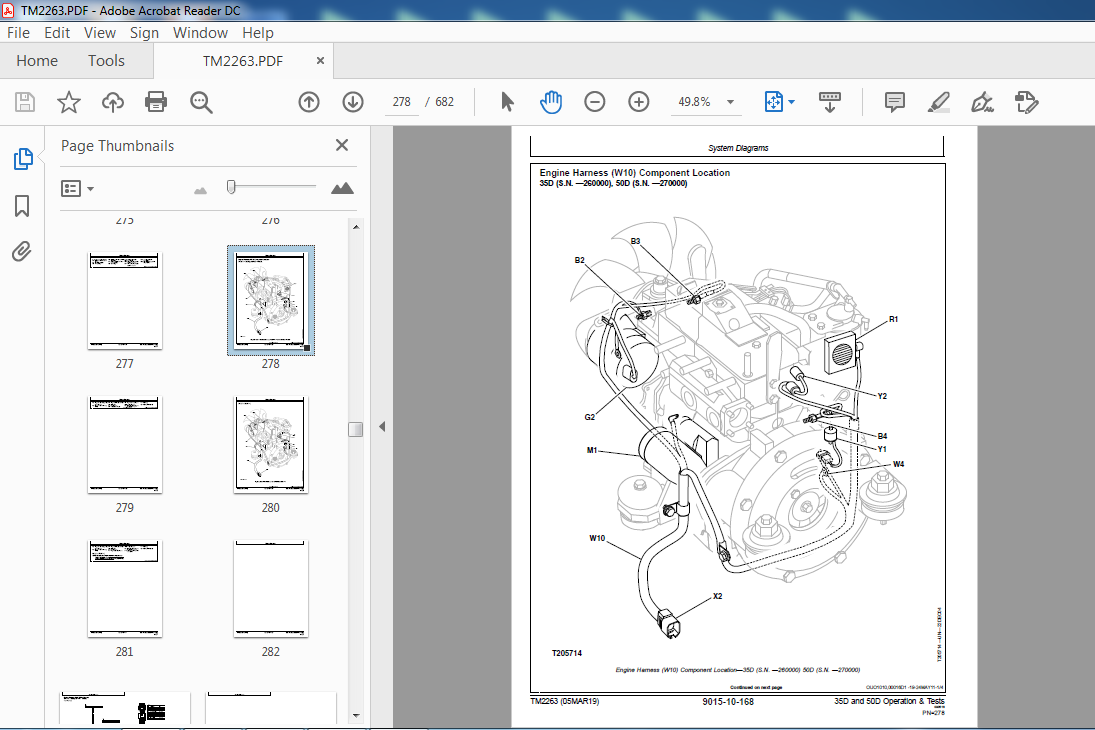Enable scrolling mode icon
Screen dimensions: 1095x730
830,102
